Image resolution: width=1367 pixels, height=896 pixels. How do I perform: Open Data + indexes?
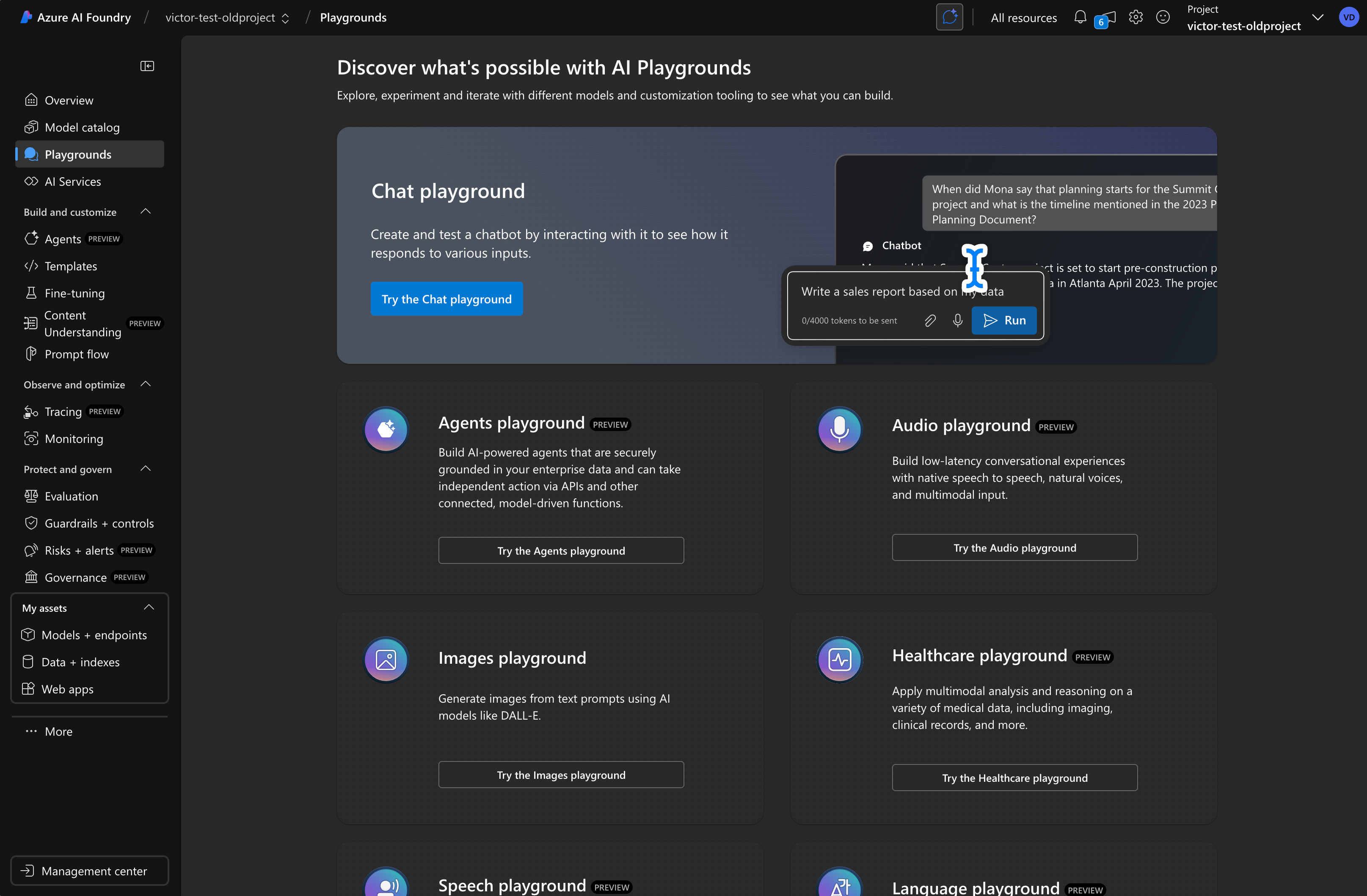click(90, 662)
